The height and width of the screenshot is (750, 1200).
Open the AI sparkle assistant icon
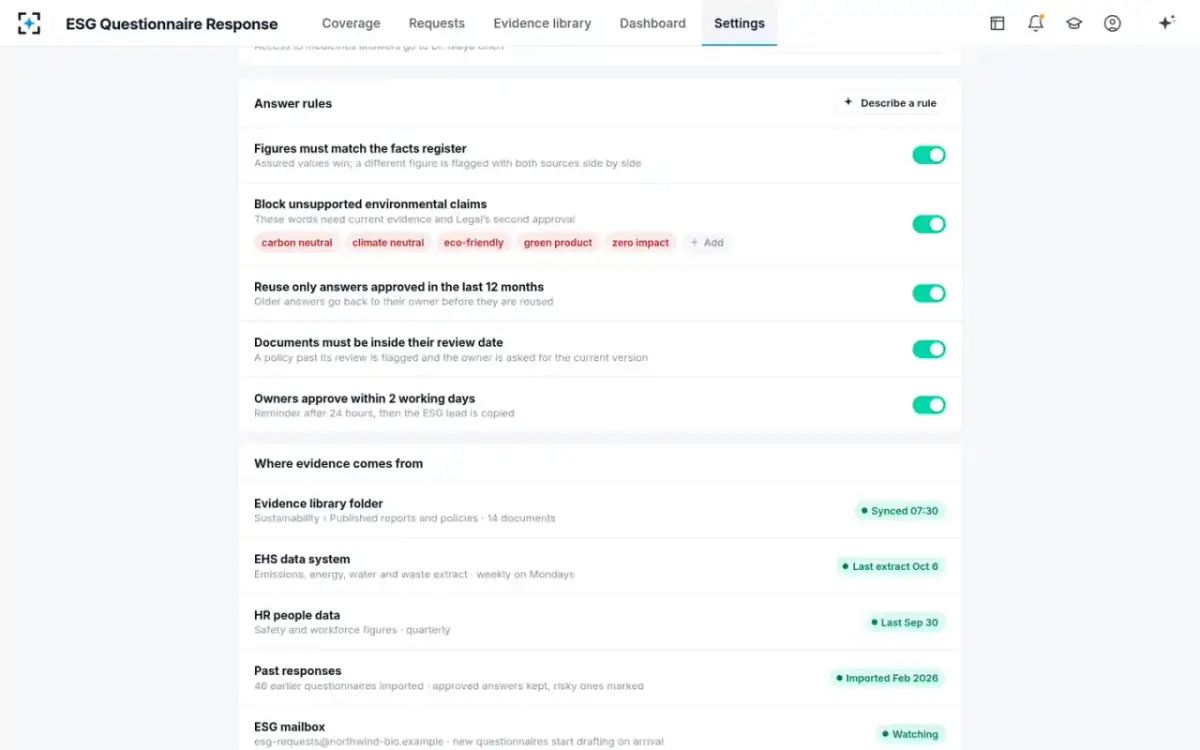[1166, 23]
